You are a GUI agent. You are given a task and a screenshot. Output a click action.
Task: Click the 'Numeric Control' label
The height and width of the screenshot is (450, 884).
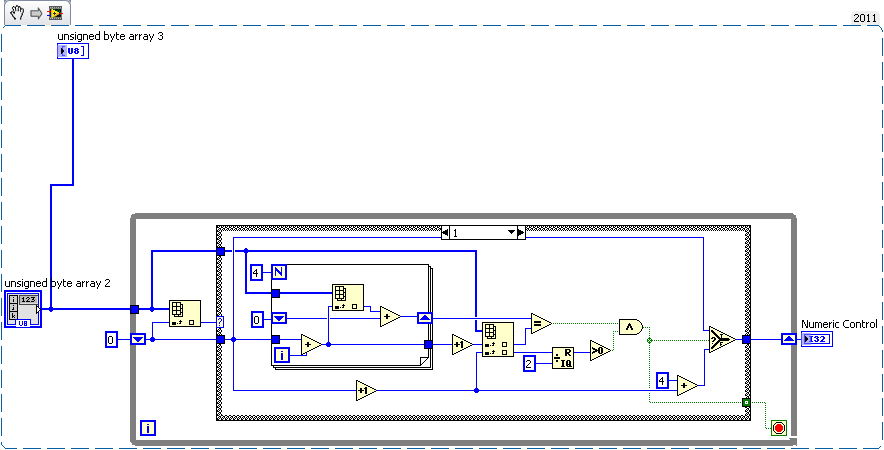tap(839, 324)
